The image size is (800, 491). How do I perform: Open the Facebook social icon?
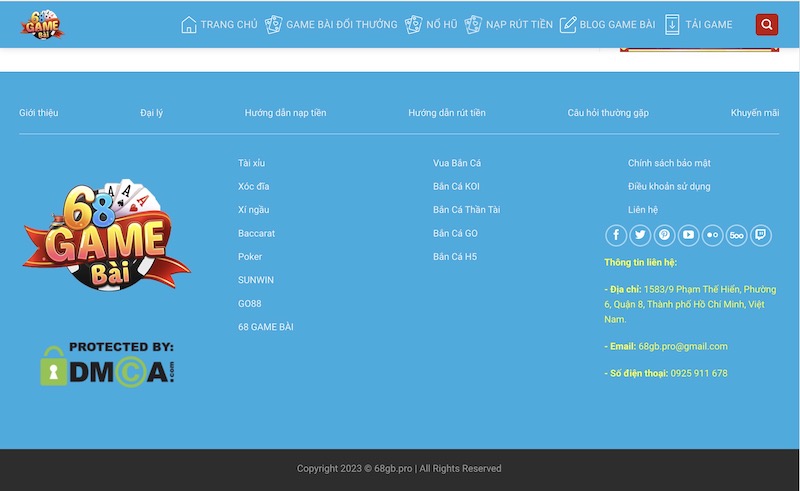(616, 235)
